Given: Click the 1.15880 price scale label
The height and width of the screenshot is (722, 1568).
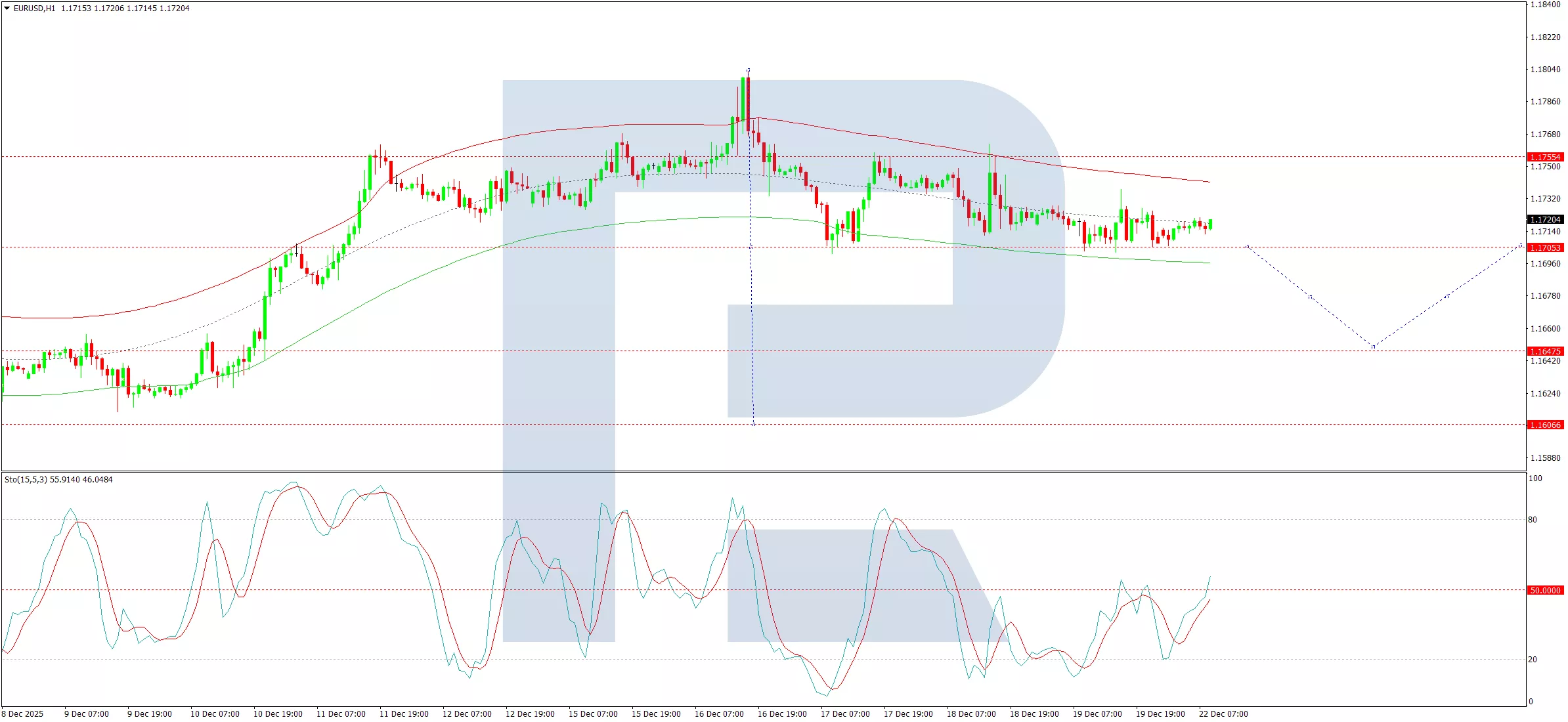Looking at the screenshot, I should [1545, 458].
